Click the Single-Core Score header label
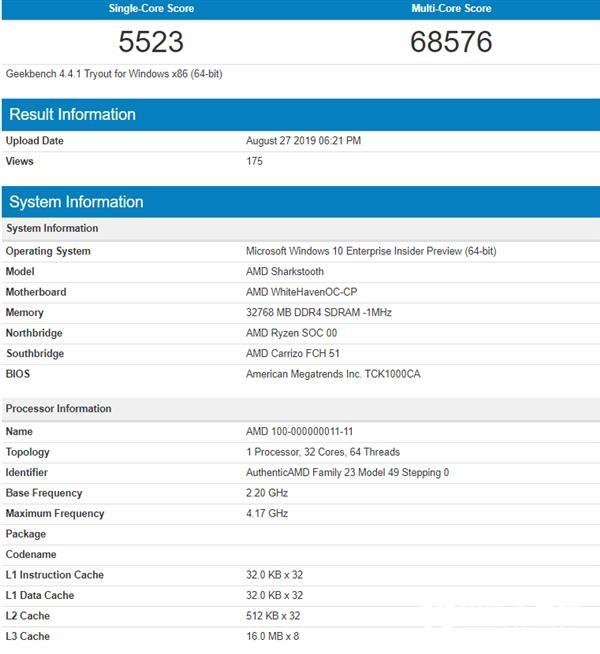 tap(151, 8)
